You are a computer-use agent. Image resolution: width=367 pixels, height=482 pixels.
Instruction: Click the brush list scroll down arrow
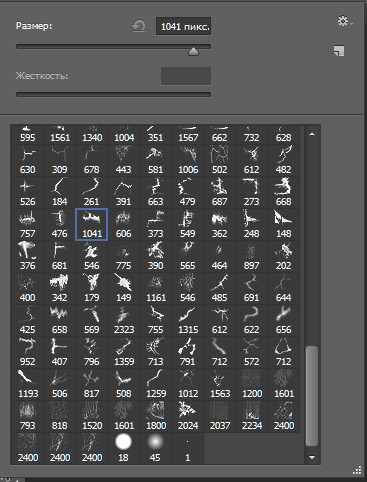click(x=312, y=457)
